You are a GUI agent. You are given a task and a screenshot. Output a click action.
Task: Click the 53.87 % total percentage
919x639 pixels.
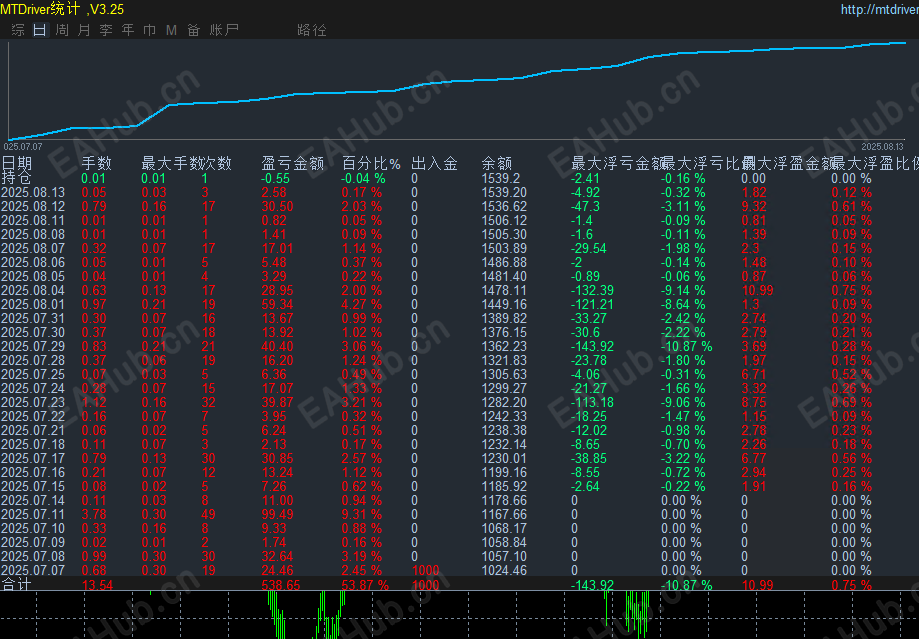coord(365,585)
